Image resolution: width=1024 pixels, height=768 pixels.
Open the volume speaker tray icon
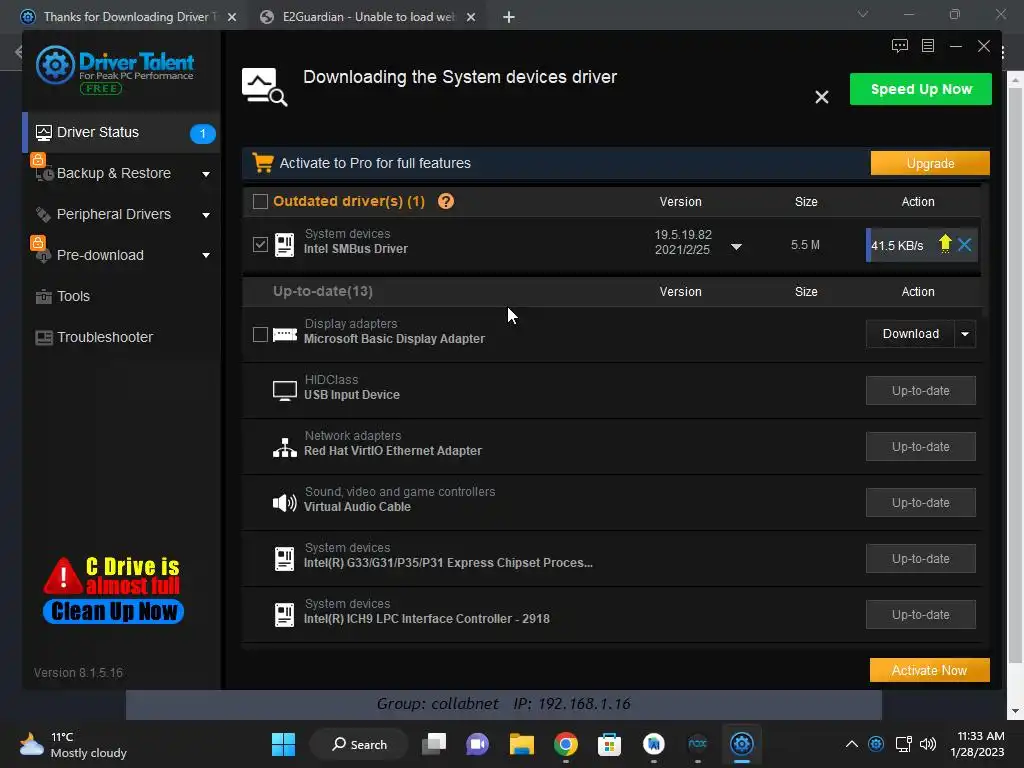pyautogui.click(x=927, y=744)
